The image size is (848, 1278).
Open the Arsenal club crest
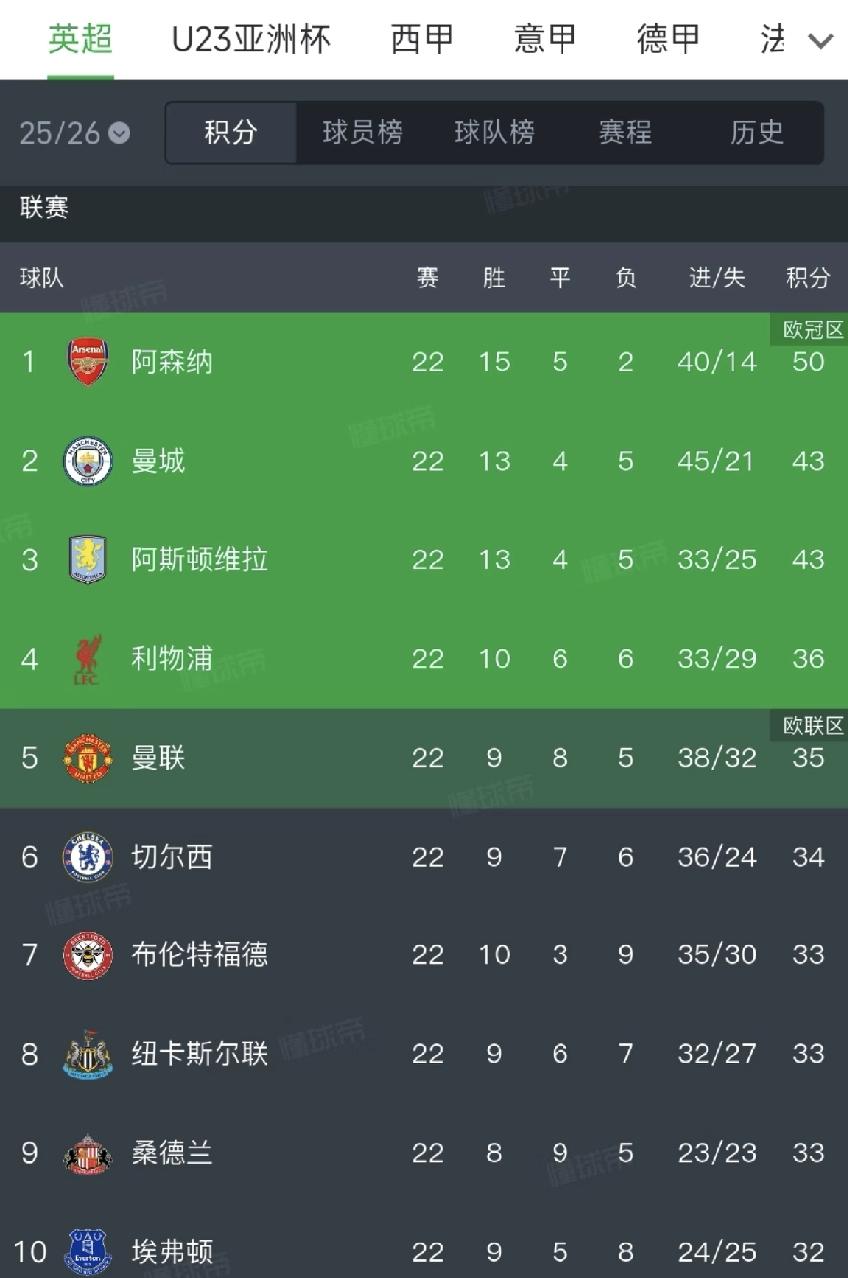coord(88,361)
